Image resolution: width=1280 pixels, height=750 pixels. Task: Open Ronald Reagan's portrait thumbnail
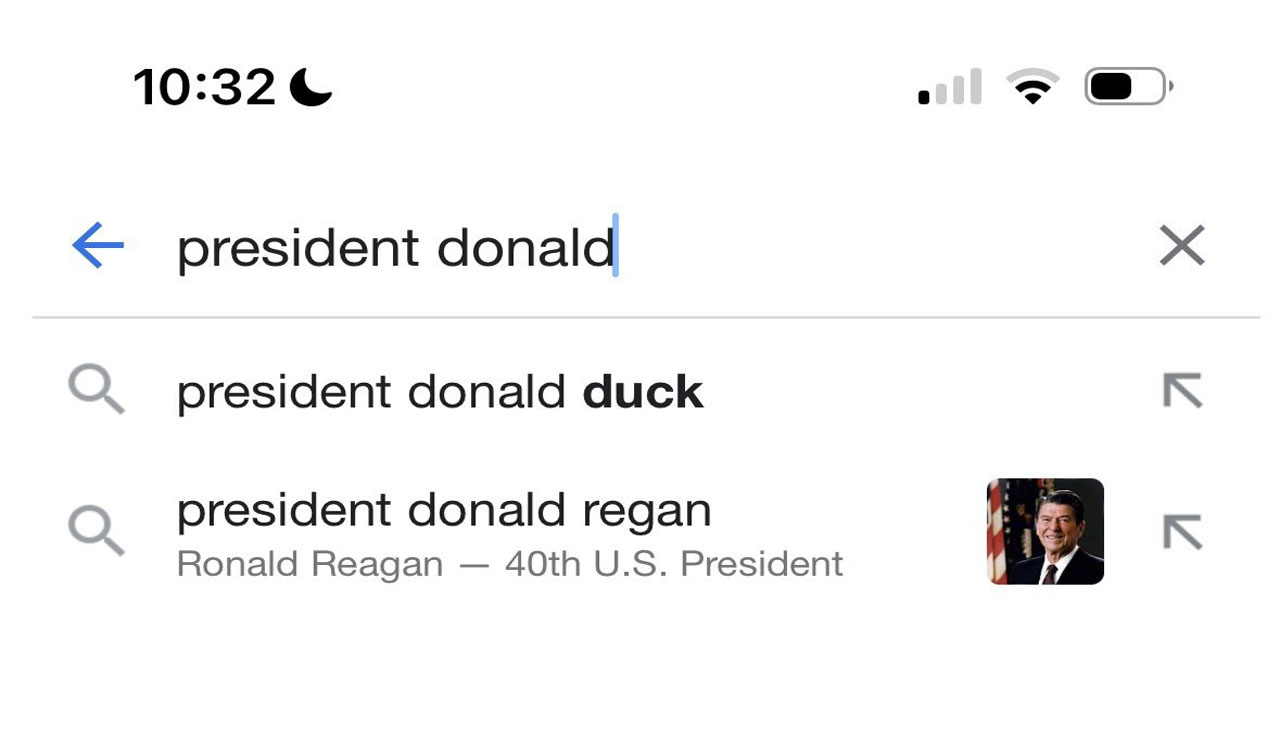pos(1044,531)
